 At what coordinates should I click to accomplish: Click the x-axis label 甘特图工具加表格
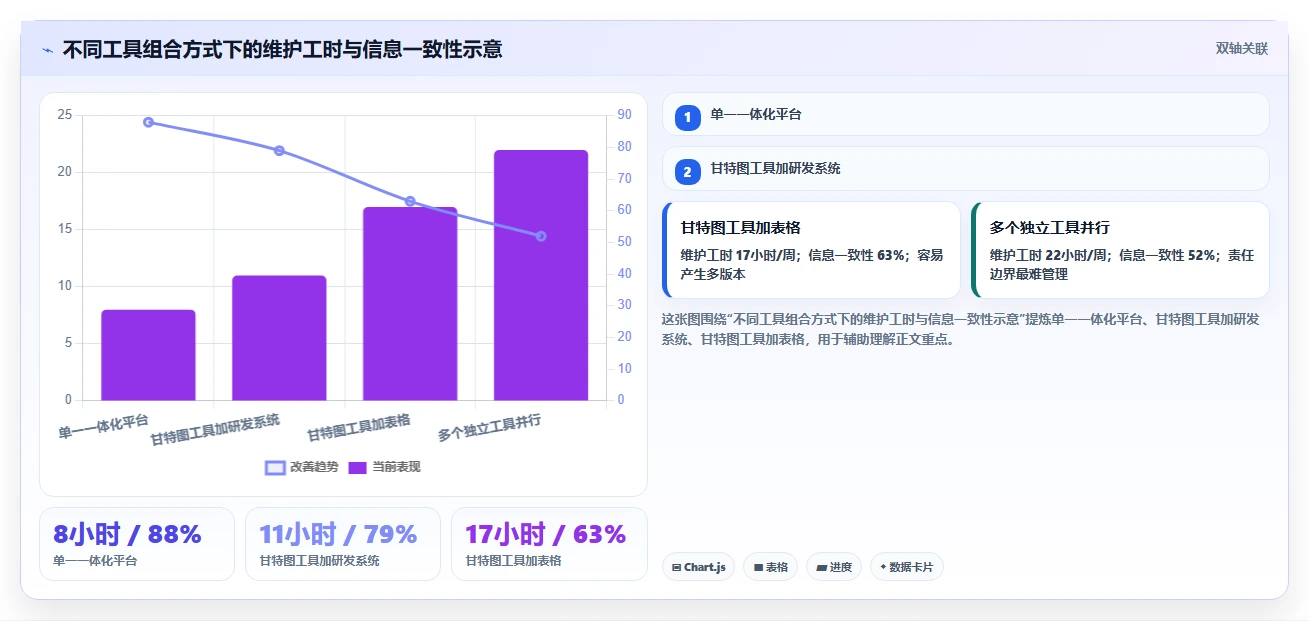tap(359, 427)
